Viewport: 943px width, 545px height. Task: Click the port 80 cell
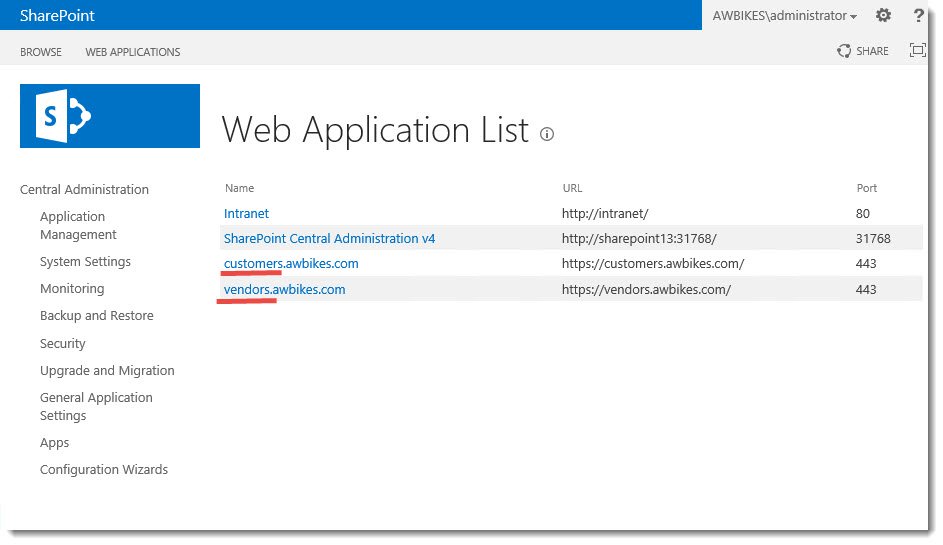coord(863,214)
